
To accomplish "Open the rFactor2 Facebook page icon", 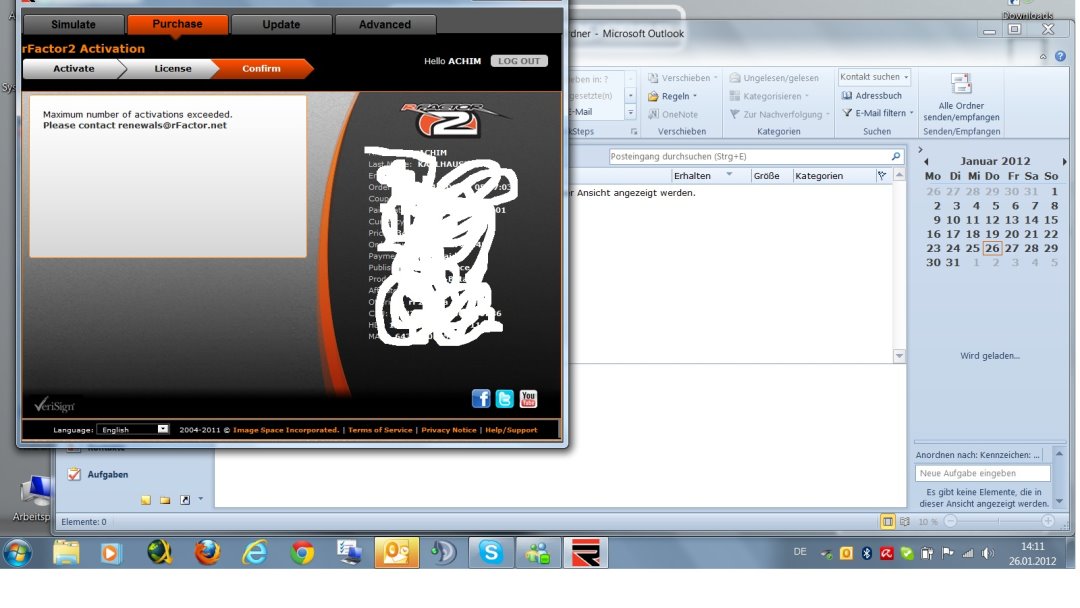I will pyautogui.click(x=481, y=399).
